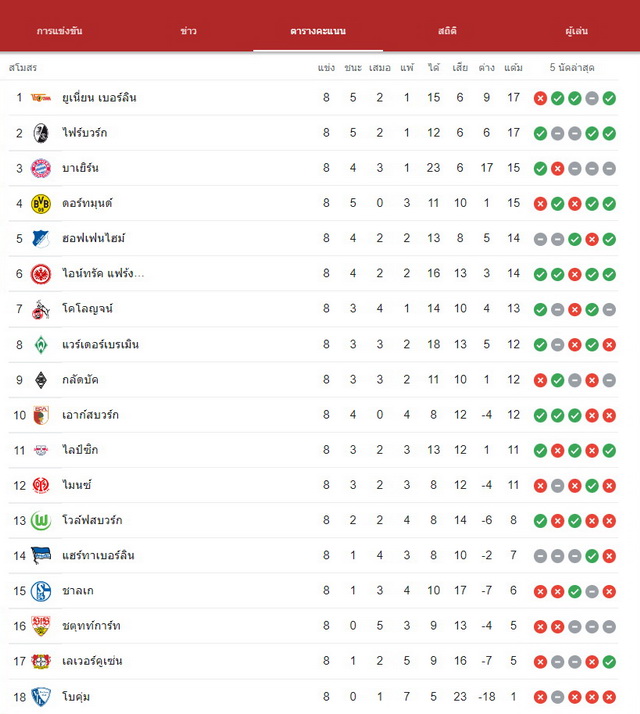
Task: Open the ข่าว news tab
Action: pos(188,31)
